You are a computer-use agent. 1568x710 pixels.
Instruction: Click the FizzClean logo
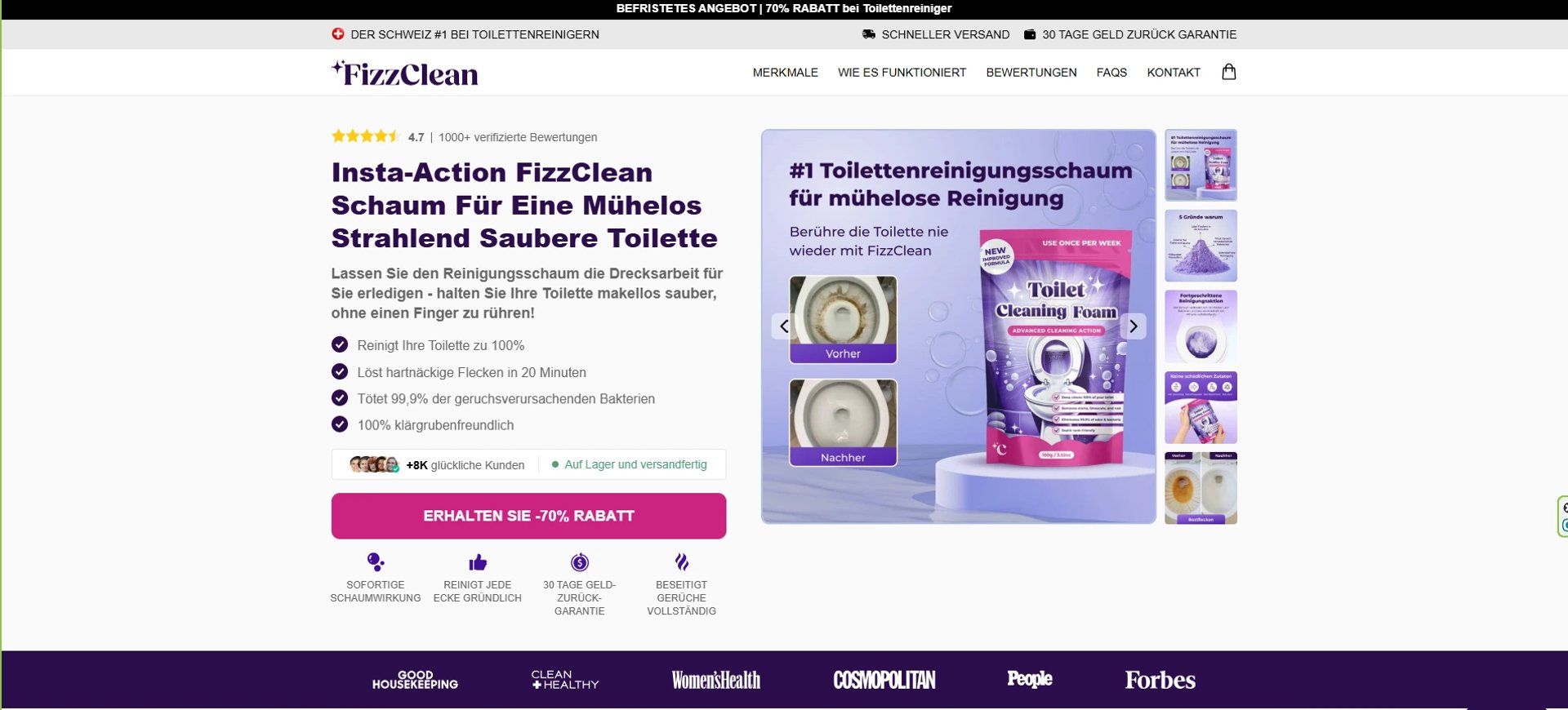(405, 73)
